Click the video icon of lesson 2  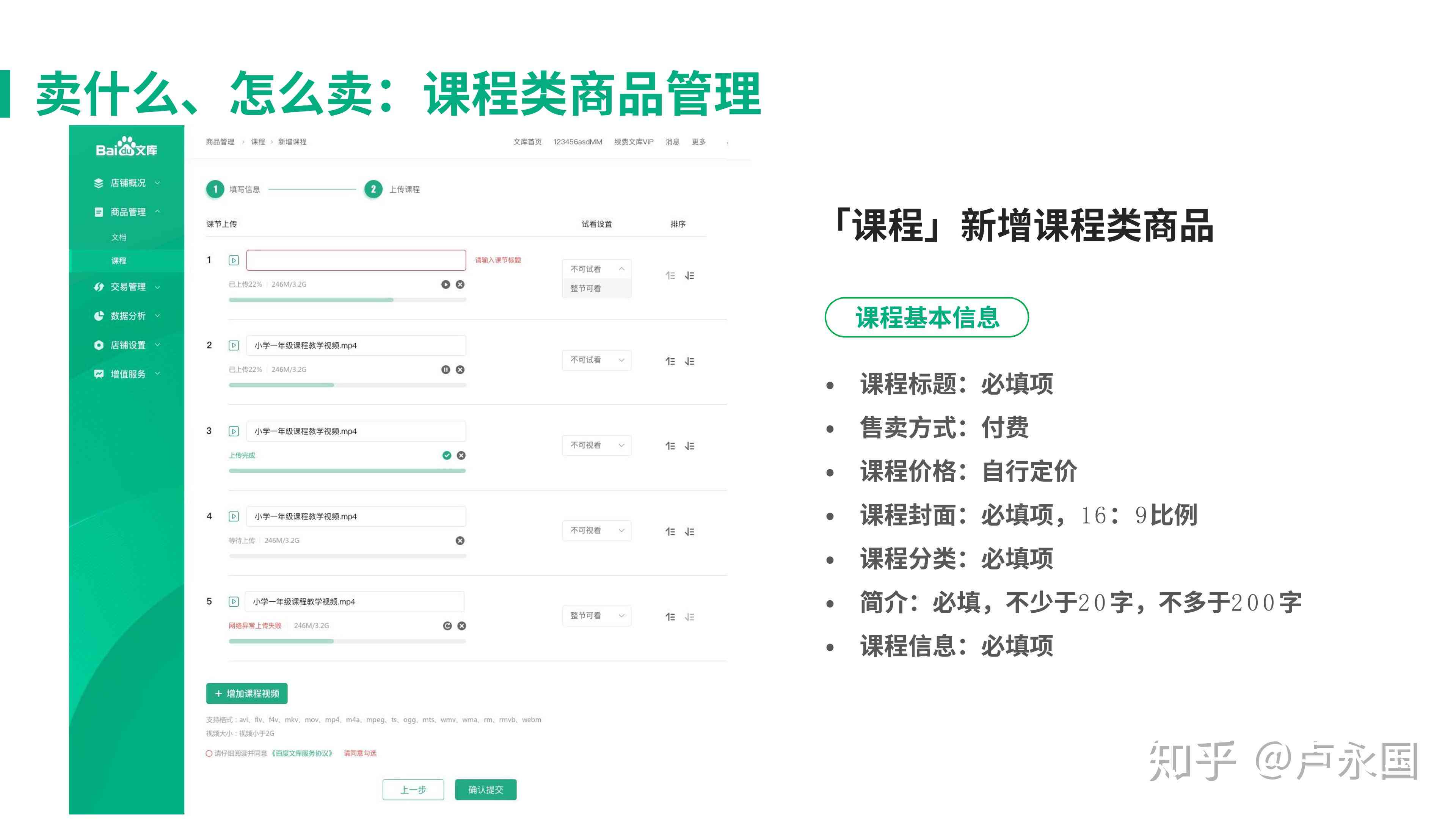point(234,345)
